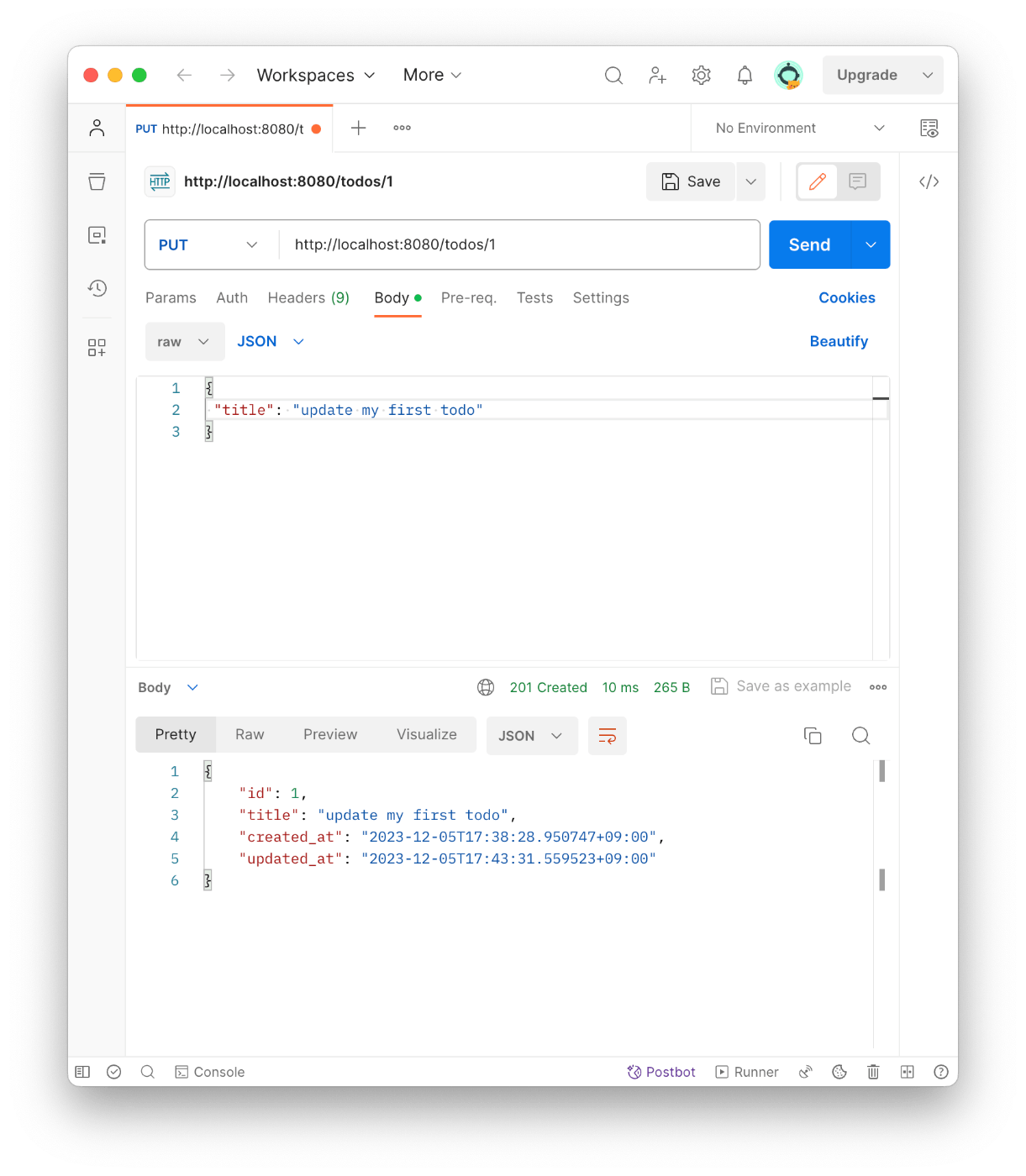The image size is (1026, 1176).
Task: Open notifications with the bell icon
Action: point(745,76)
